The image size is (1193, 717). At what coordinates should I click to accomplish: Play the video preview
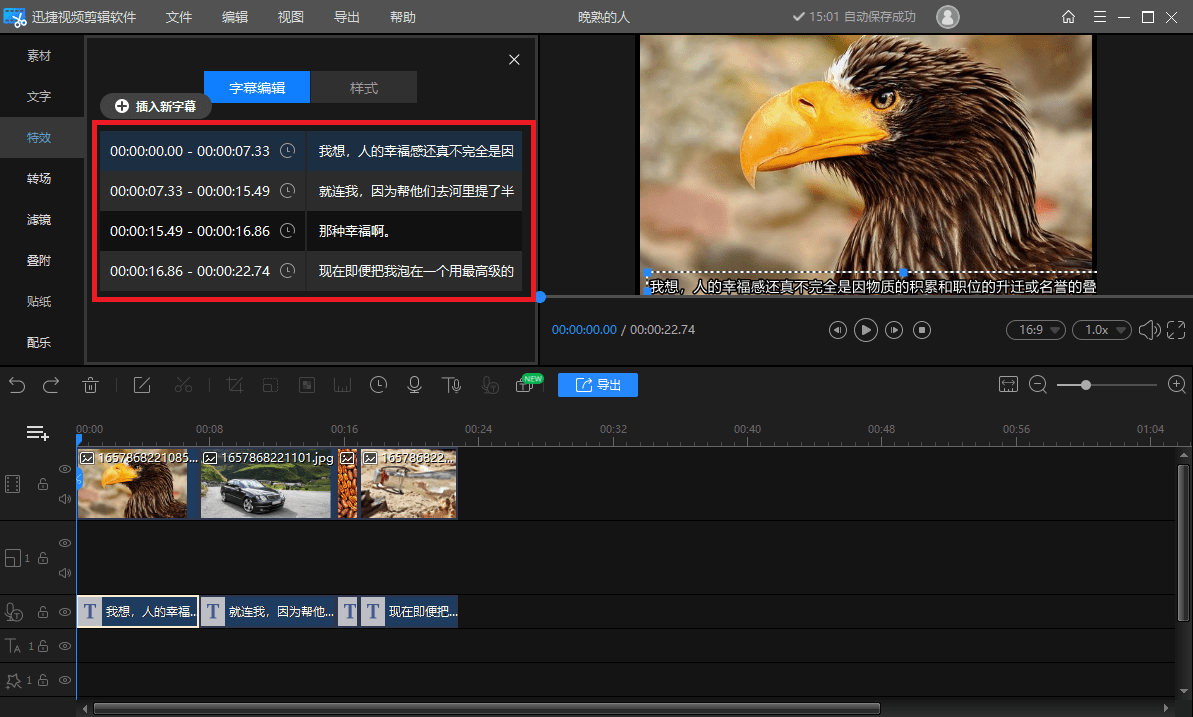[x=865, y=330]
